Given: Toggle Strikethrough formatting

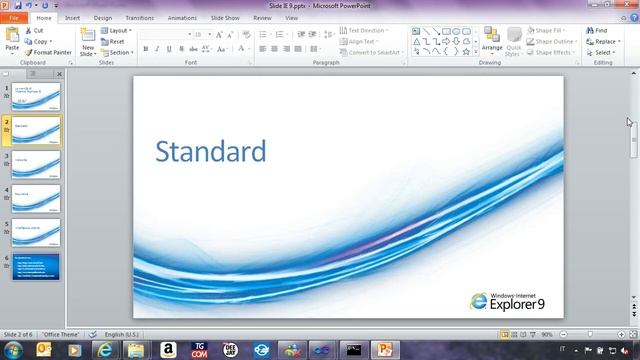Looking at the screenshot, I should pyautogui.click(x=193, y=49).
